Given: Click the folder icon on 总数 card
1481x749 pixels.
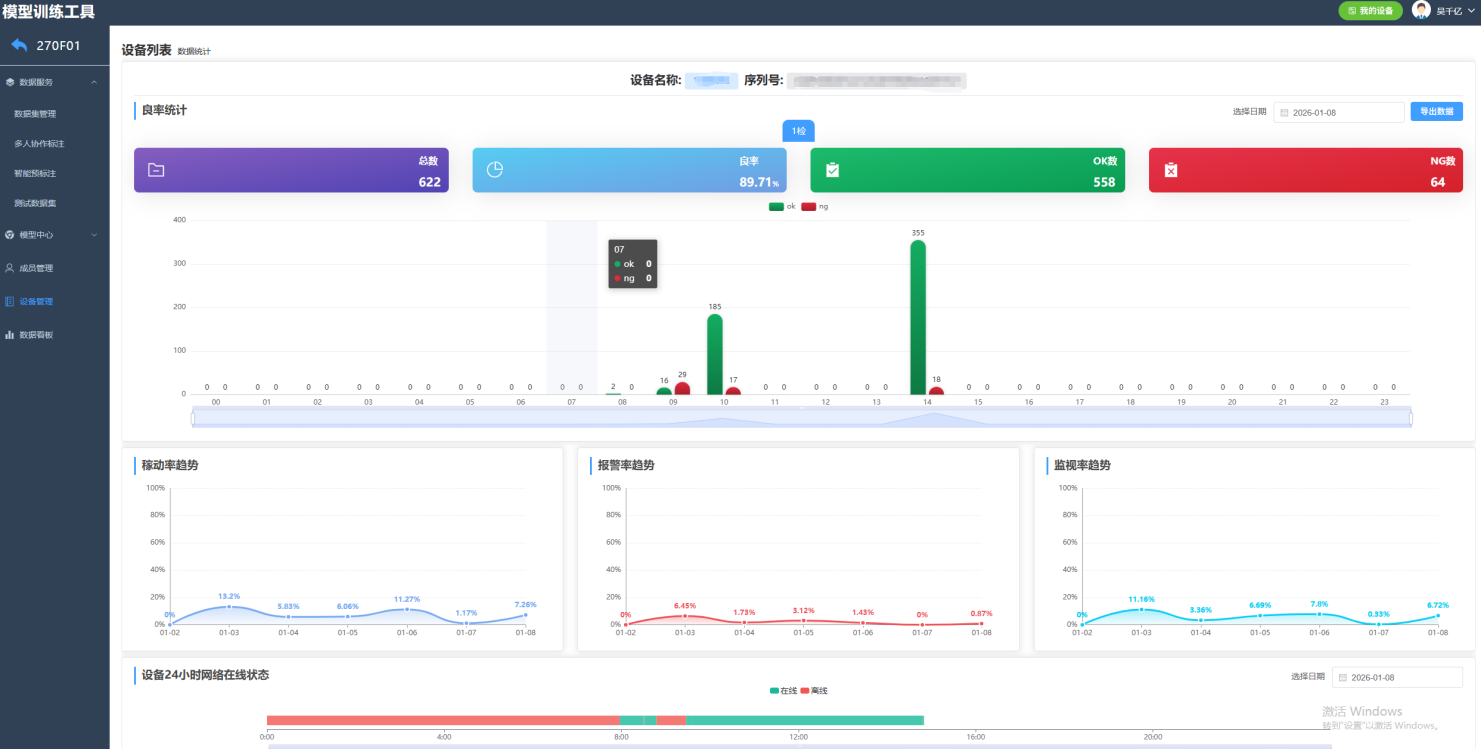Looking at the screenshot, I should point(155,170).
